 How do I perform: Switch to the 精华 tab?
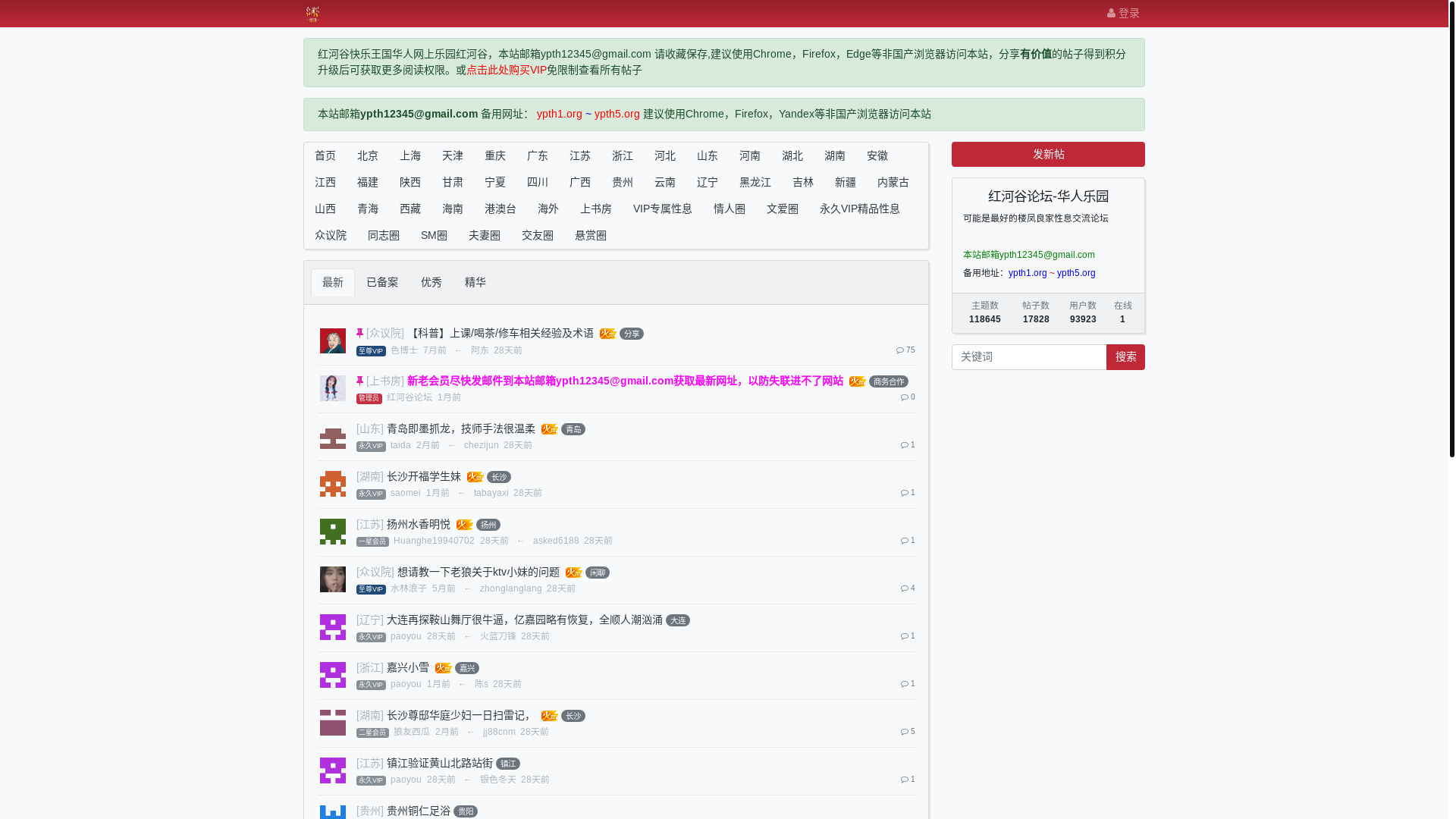(x=475, y=282)
